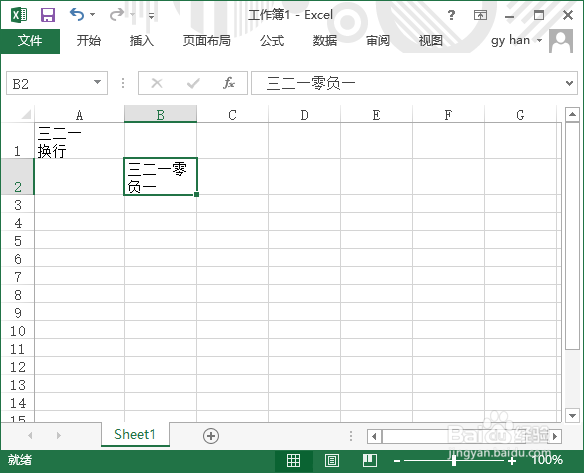Image resolution: width=584 pixels, height=473 pixels.
Task: Switch to the 审阅 ribbon tab
Action: coord(378,41)
